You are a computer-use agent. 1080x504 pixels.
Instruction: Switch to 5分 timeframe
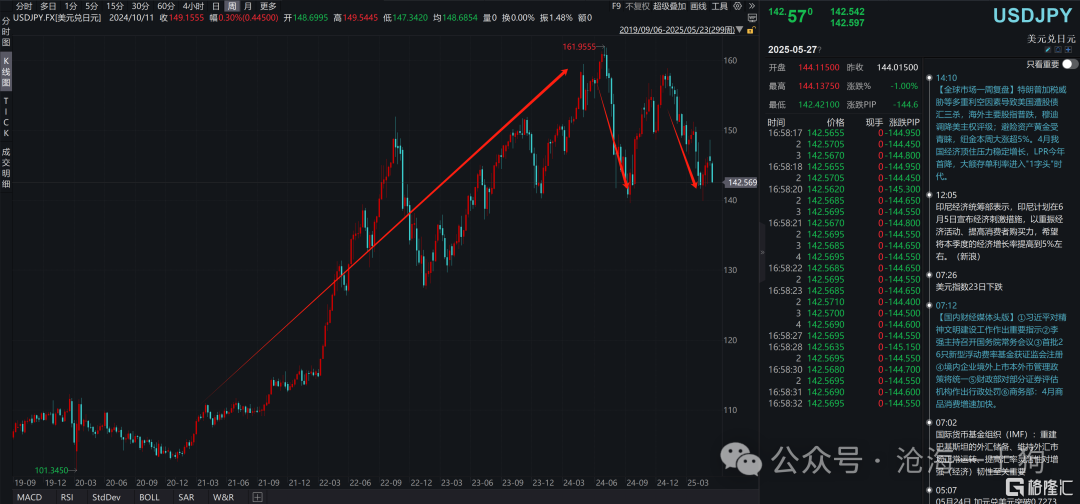(x=92, y=6)
